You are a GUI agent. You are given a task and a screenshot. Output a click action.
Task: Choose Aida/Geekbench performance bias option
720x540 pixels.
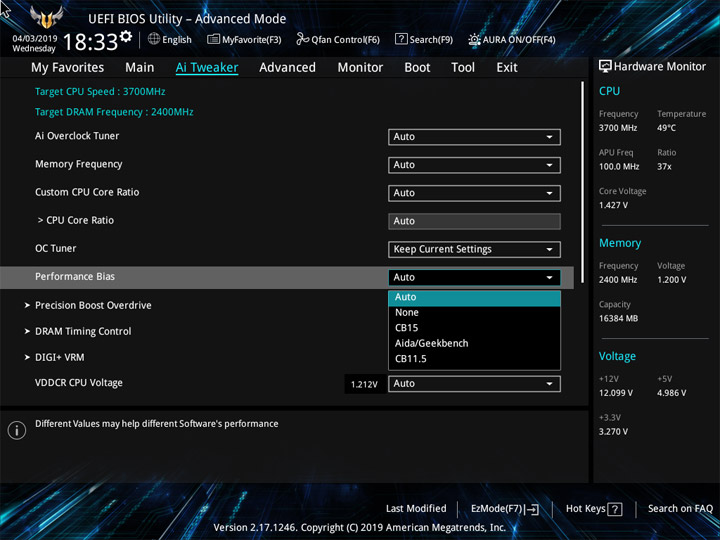coord(474,343)
